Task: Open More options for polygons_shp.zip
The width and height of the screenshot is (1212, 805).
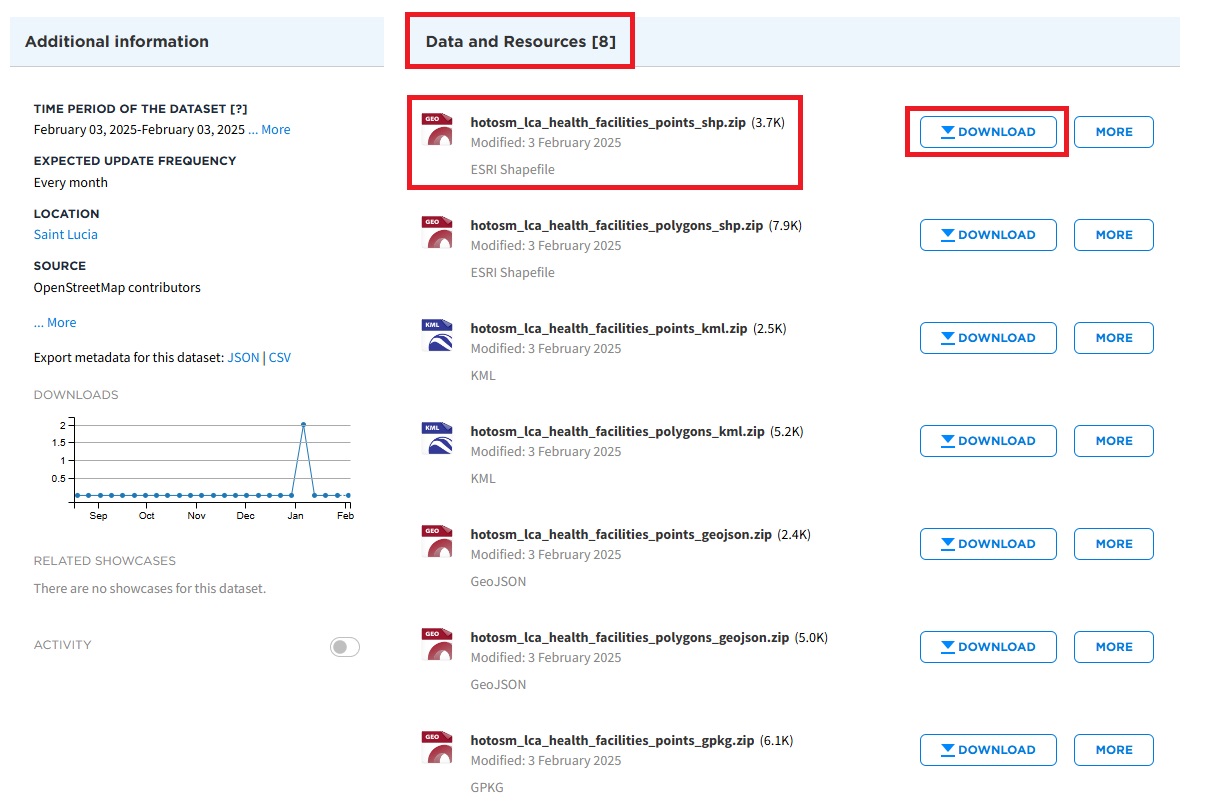Action: [x=1114, y=235]
